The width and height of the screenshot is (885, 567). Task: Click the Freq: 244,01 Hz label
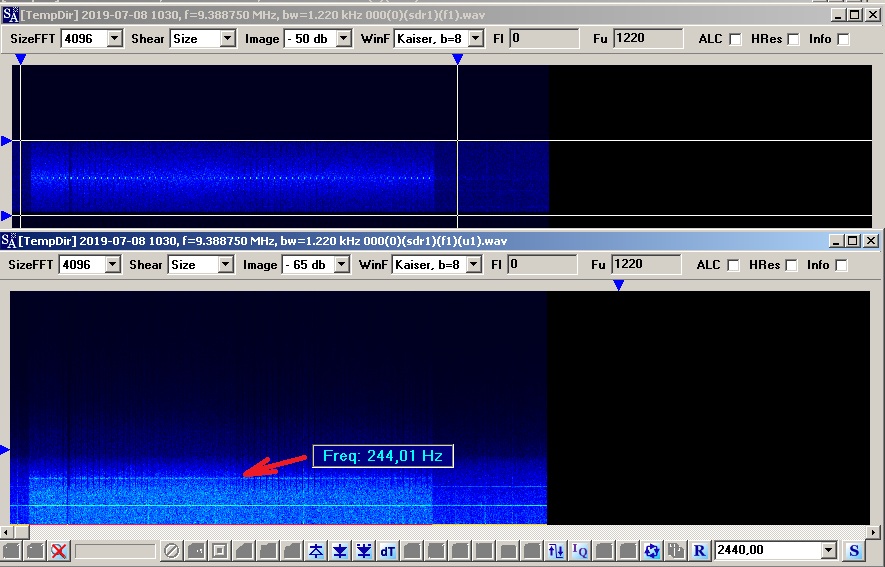383,456
